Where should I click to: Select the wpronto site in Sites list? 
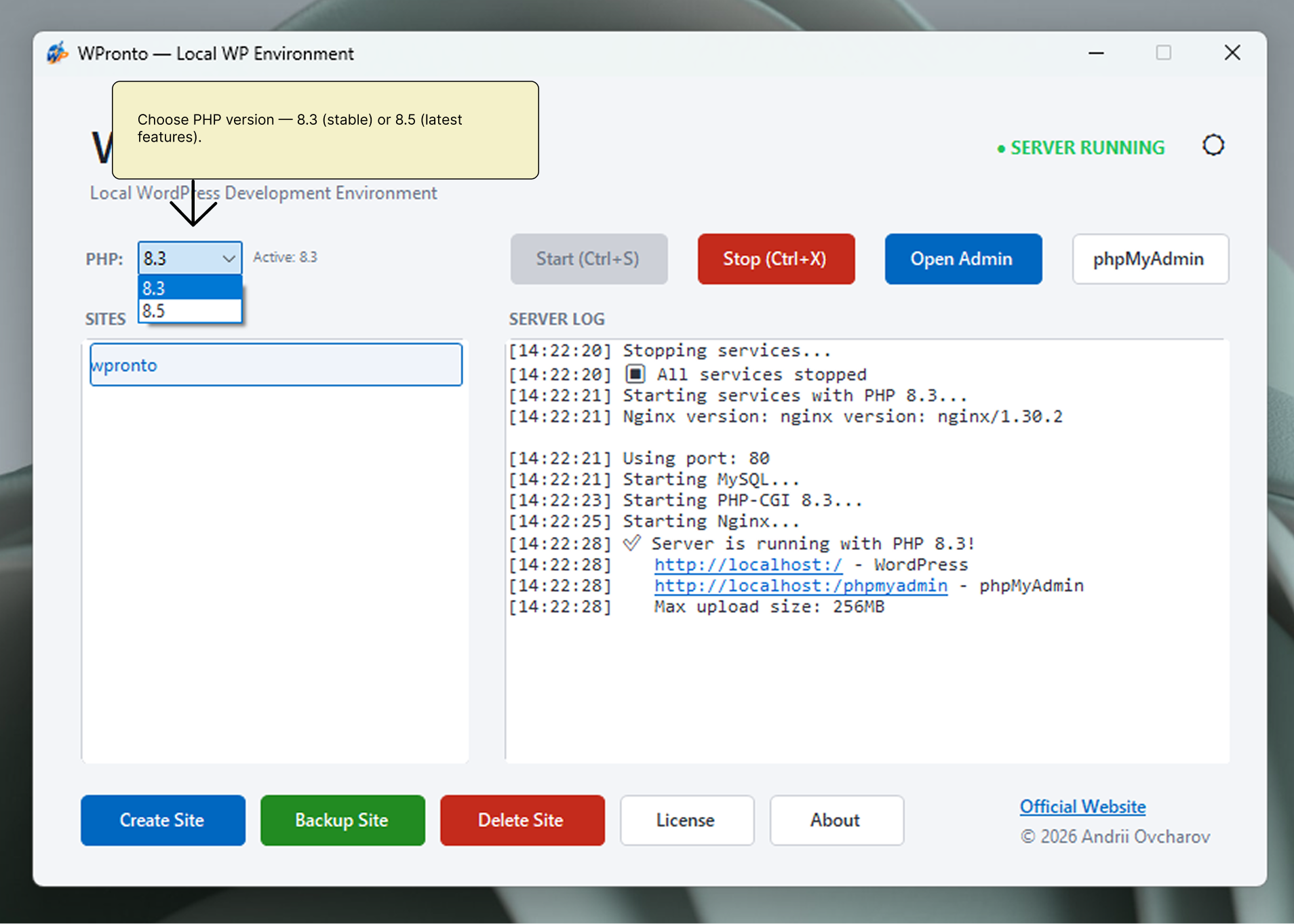pyautogui.click(x=276, y=365)
